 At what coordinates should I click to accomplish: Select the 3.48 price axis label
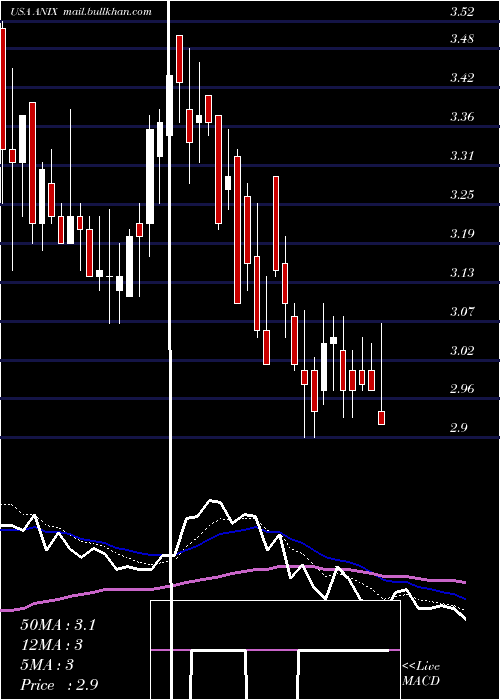[462, 39]
